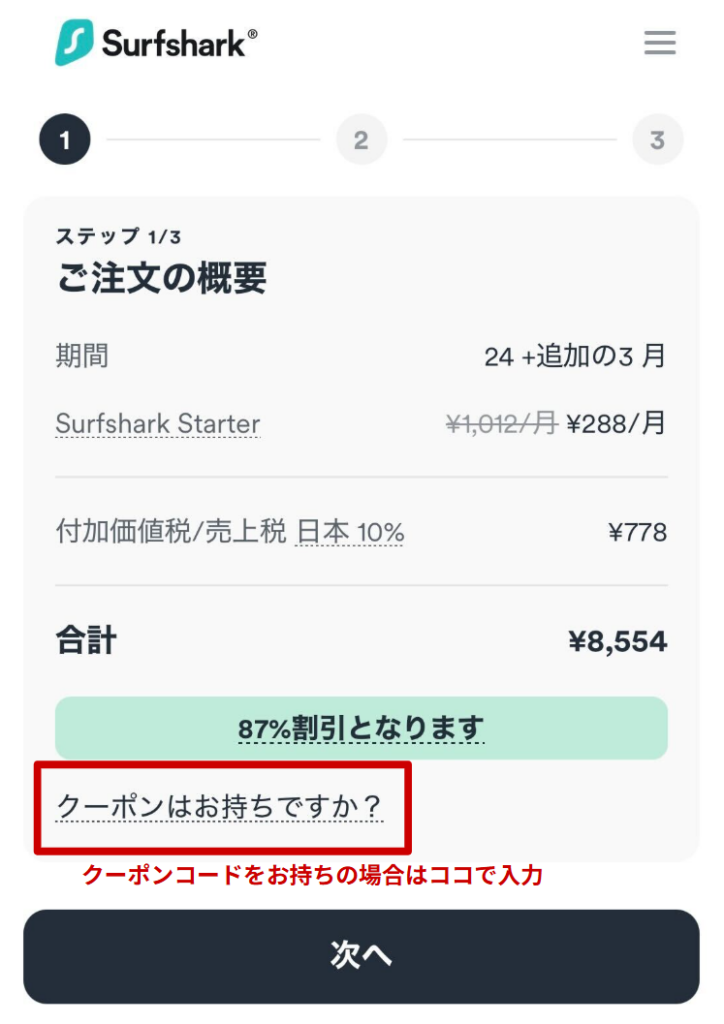This screenshot has width=724, height=1024.
Task: Jump to step 3 circle indicator
Action: [657, 140]
